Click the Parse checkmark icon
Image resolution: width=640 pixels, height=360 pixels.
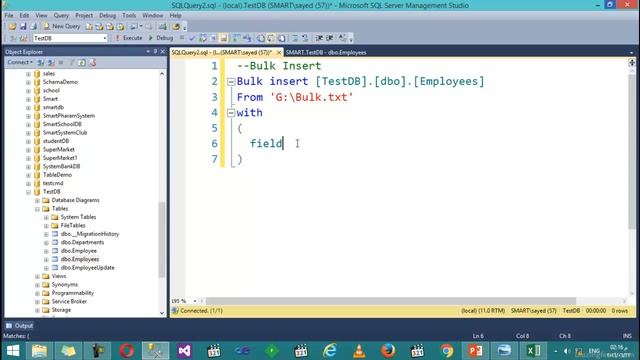click(192, 38)
